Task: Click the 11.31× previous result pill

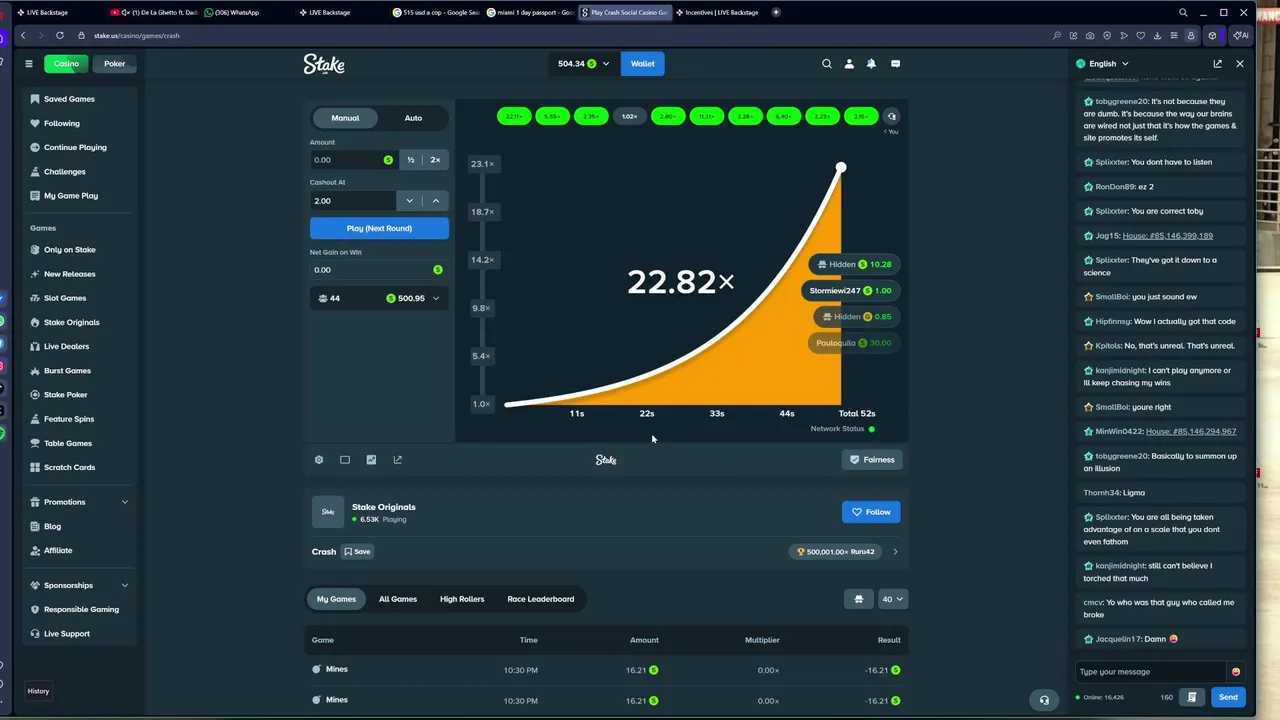Action: [706, 116]
